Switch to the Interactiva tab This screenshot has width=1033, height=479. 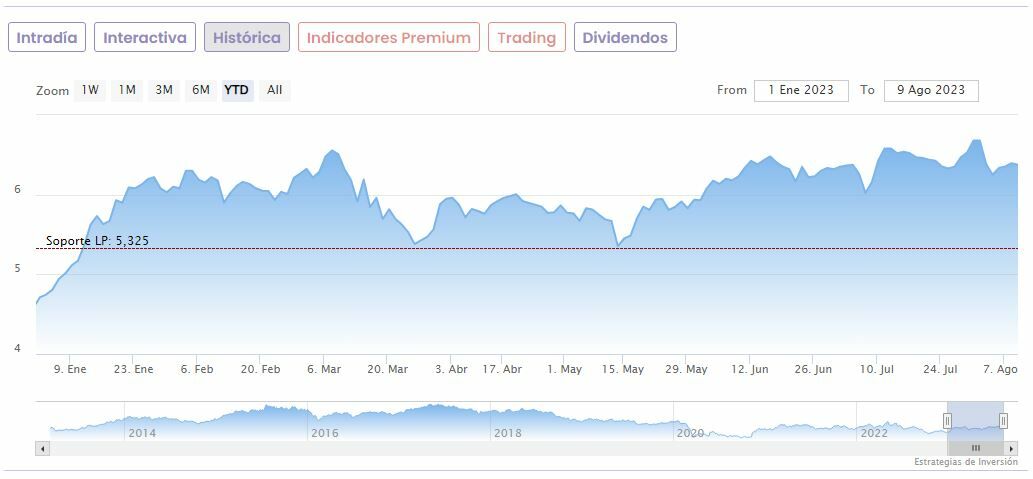tap(145, 38)
